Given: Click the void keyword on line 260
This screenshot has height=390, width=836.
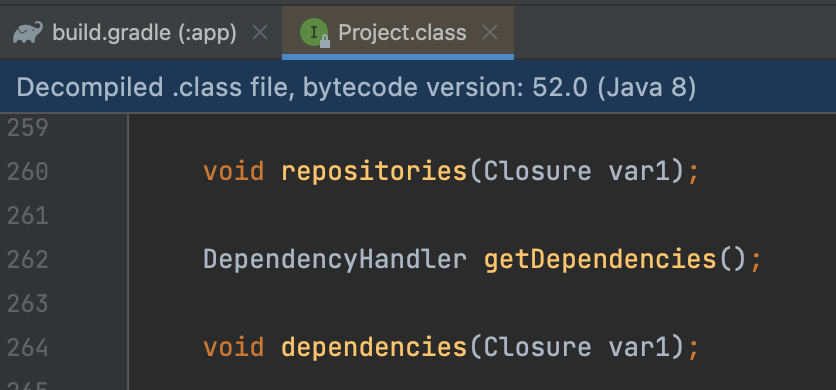Looking at the screenshot, I should click(234, 172).
